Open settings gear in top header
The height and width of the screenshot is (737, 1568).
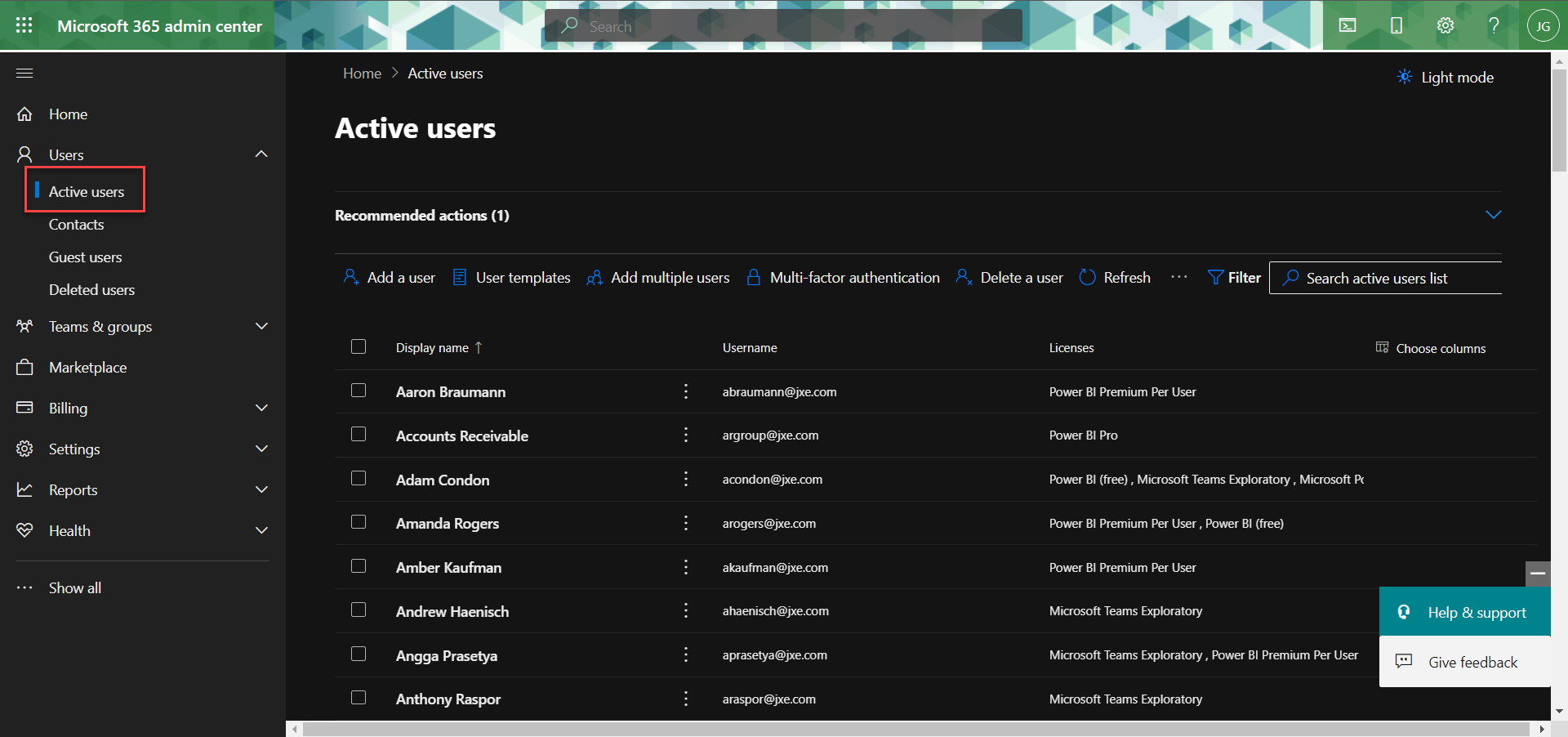(1445, 25)
